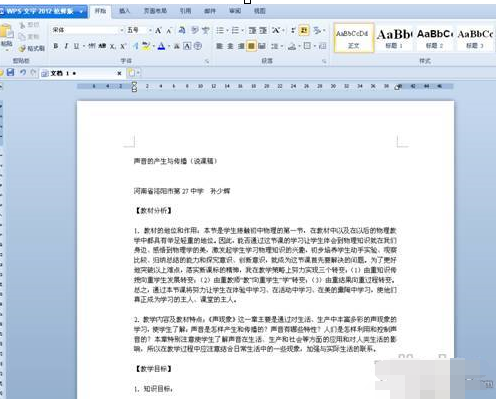The height and width of the screenshot is (399, 496).
Task: Click the Cut scissors button
Action: pyautogui.click(x=29, y=25)
